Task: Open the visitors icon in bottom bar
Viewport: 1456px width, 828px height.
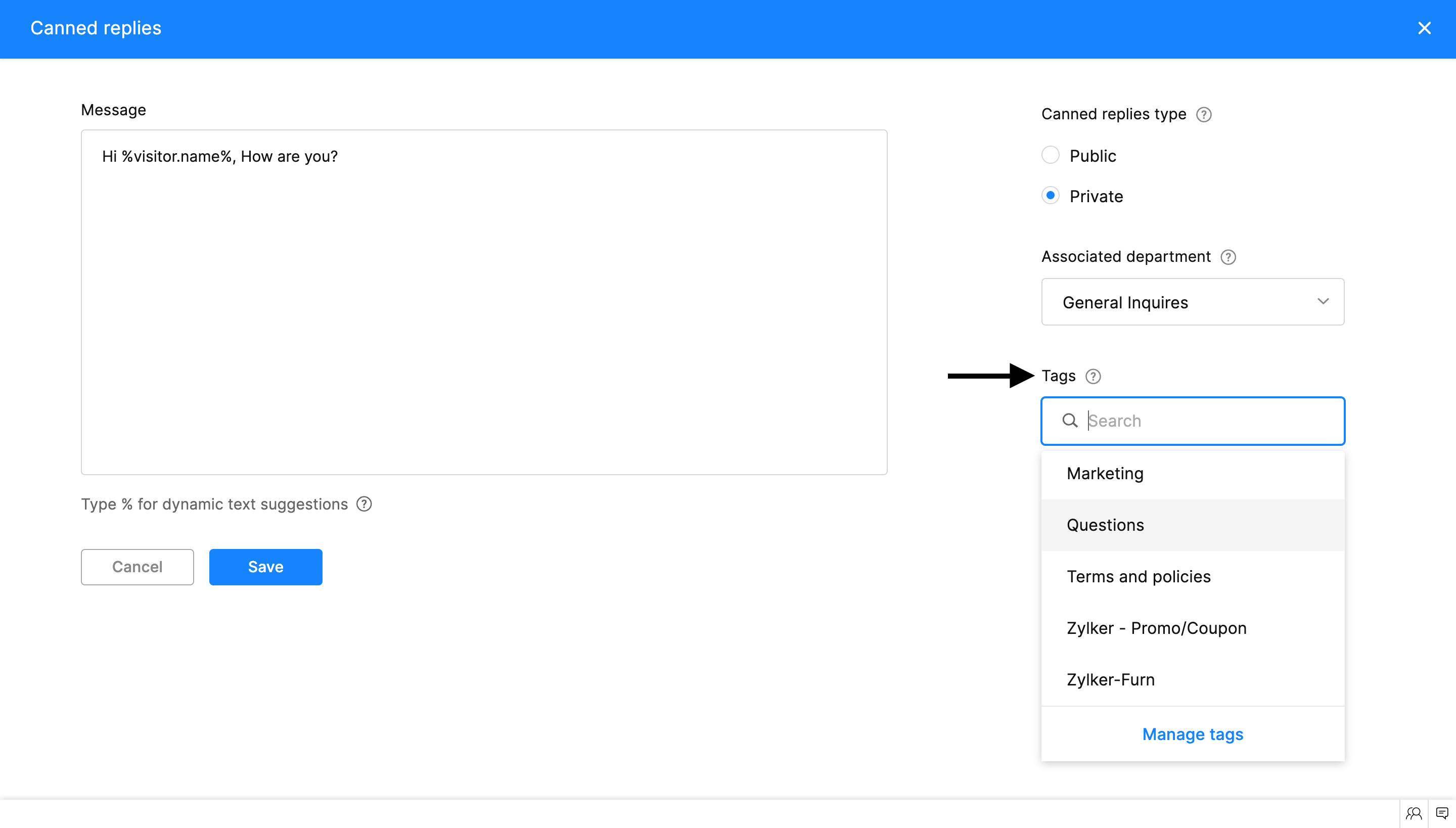Action: [1414, 813]
